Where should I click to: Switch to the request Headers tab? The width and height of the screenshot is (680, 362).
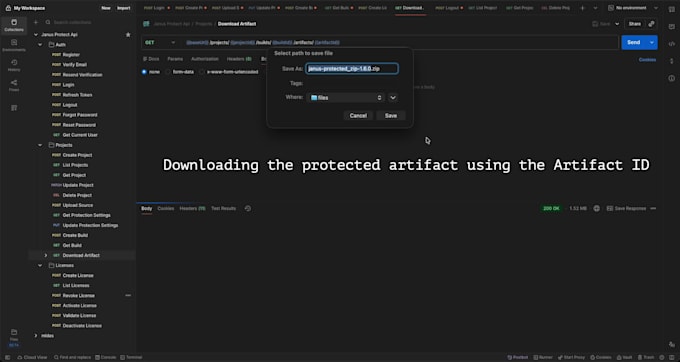click(239, 59)
